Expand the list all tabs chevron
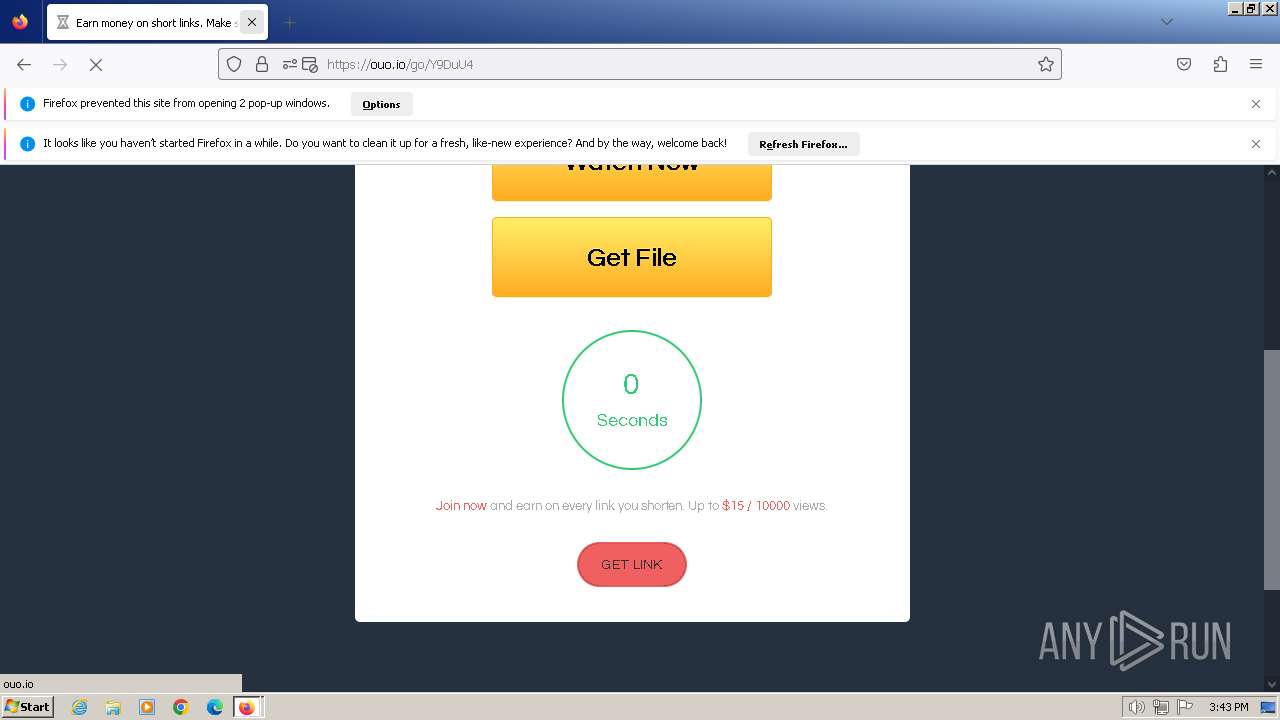The height and width of the screenshot is (720, 1280). 1166,22
